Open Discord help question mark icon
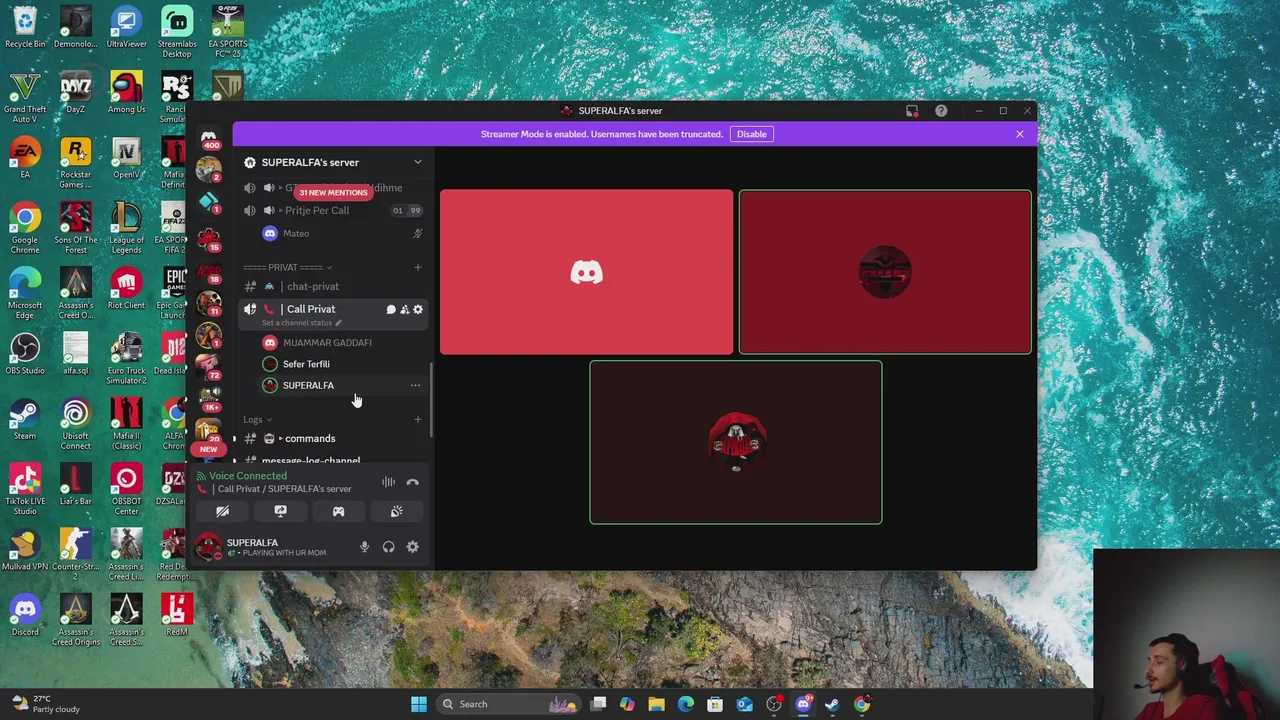 [941, 111]
